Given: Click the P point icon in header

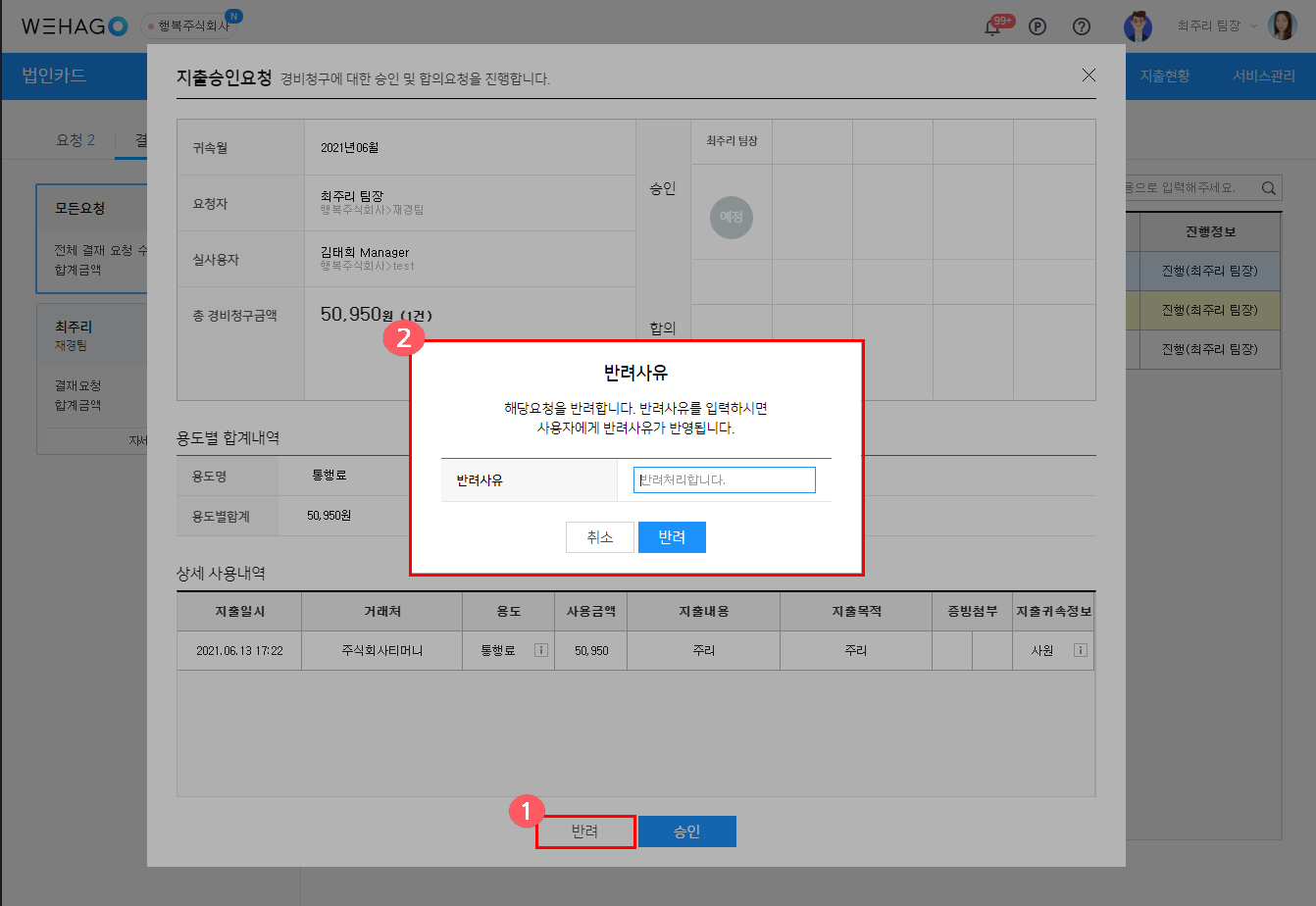Looking at the screenshot, I should 1037,26.
